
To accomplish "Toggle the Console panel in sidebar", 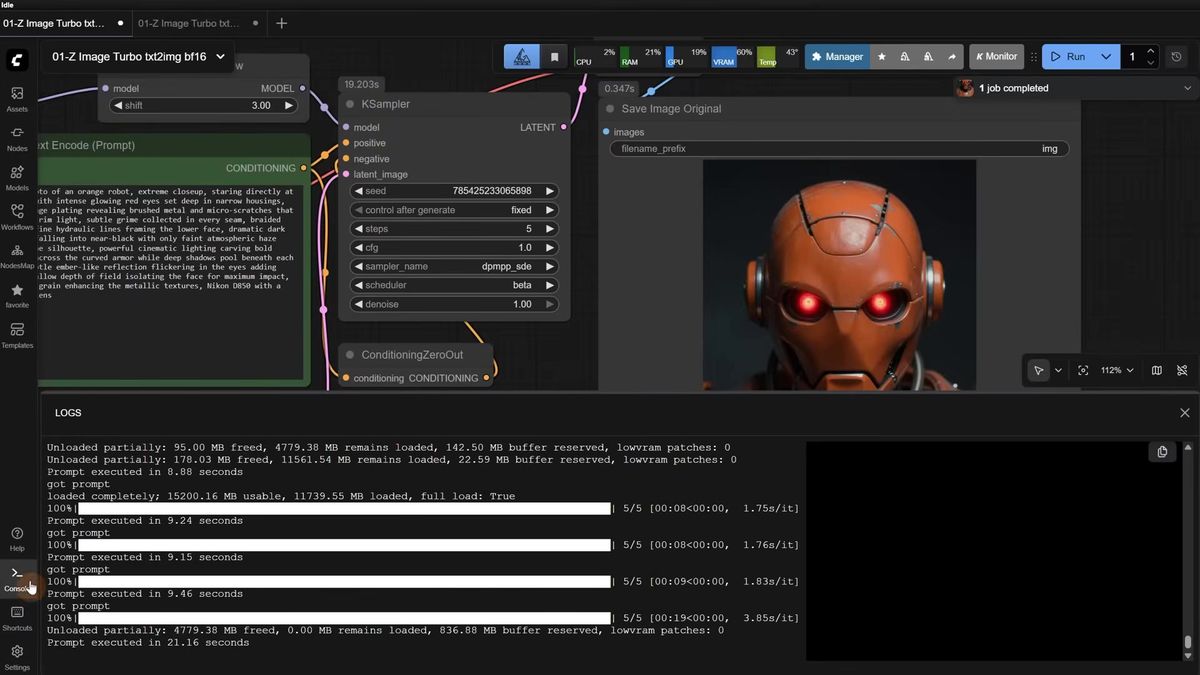I will (x=17, y=578).
